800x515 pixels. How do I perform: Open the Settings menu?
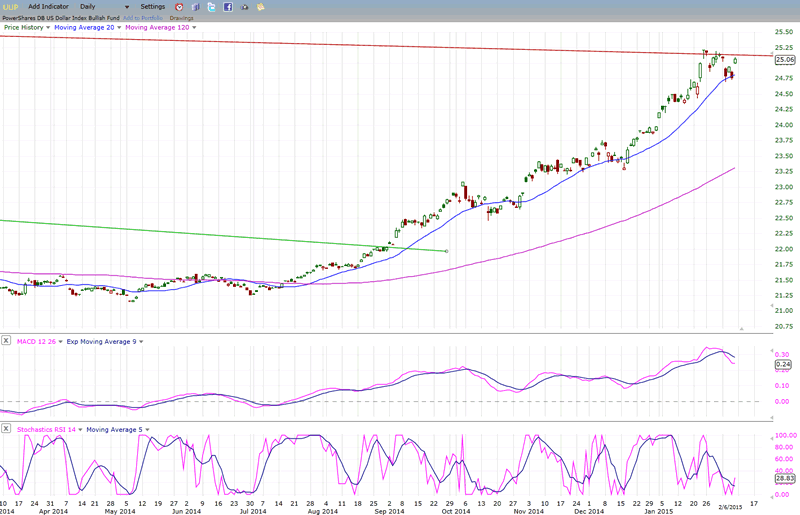[153, 7]
